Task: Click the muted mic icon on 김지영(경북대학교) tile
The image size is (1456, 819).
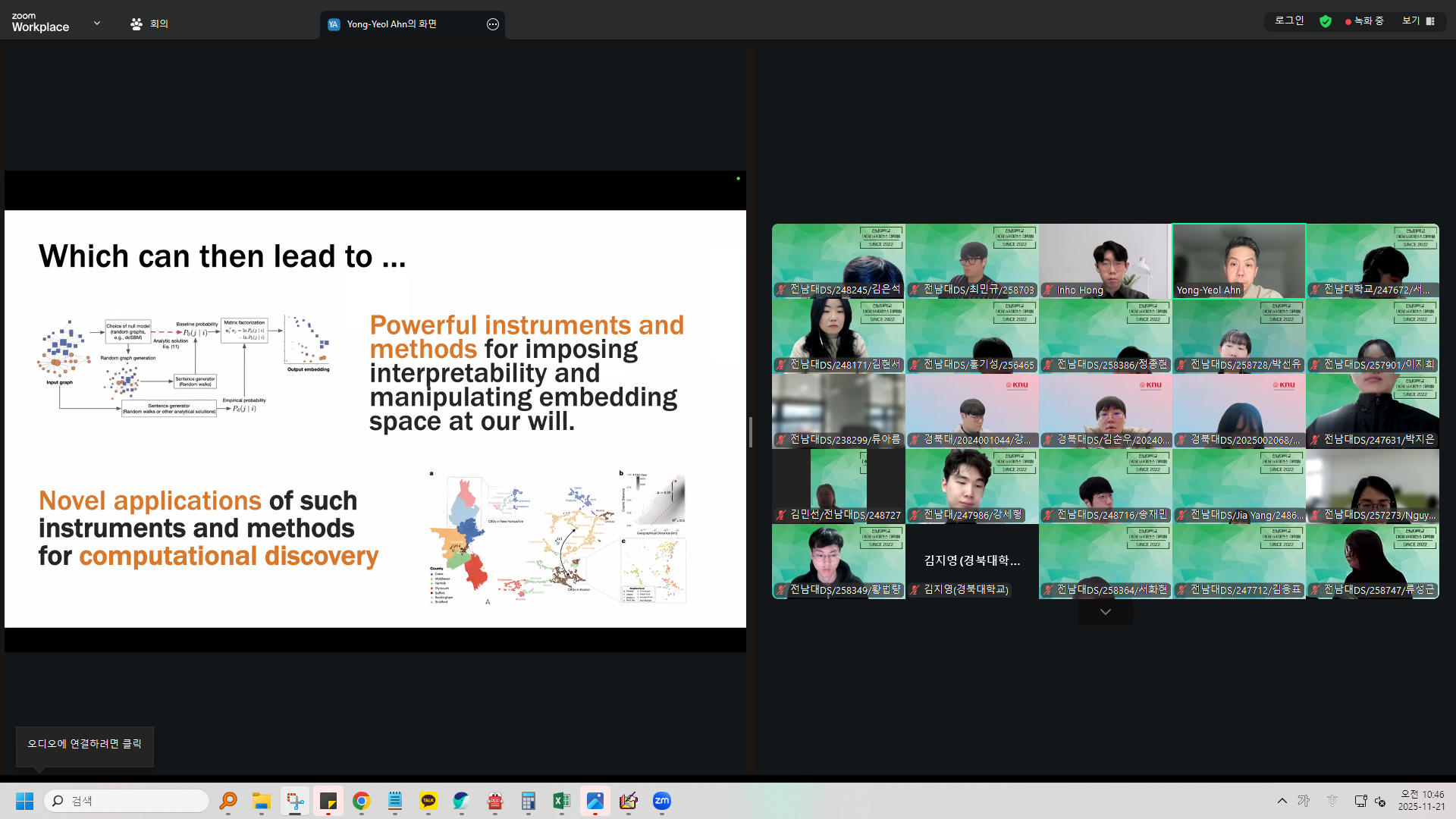Action: 915,590
